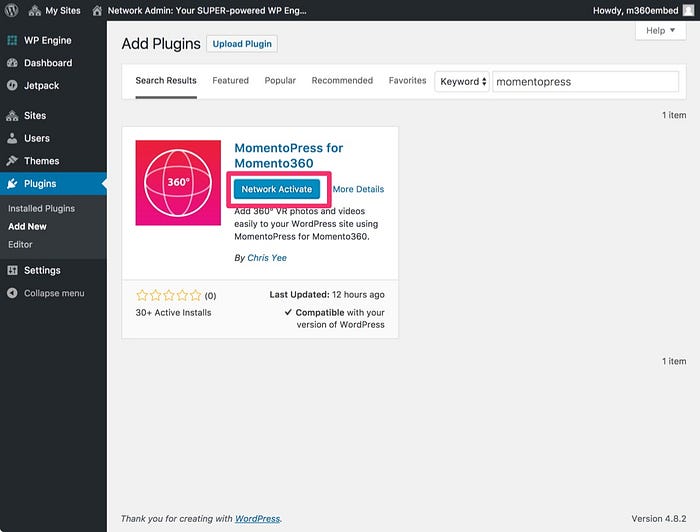
Task: Switch to the Favorites tab
Action: point(408,81)
